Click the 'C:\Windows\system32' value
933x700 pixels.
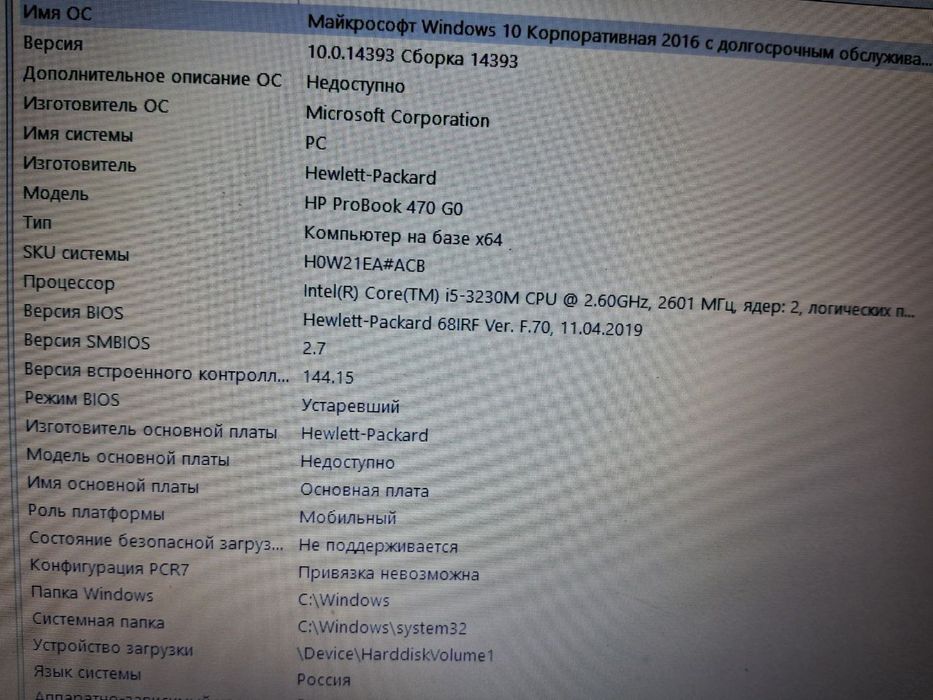coord(381,627)
